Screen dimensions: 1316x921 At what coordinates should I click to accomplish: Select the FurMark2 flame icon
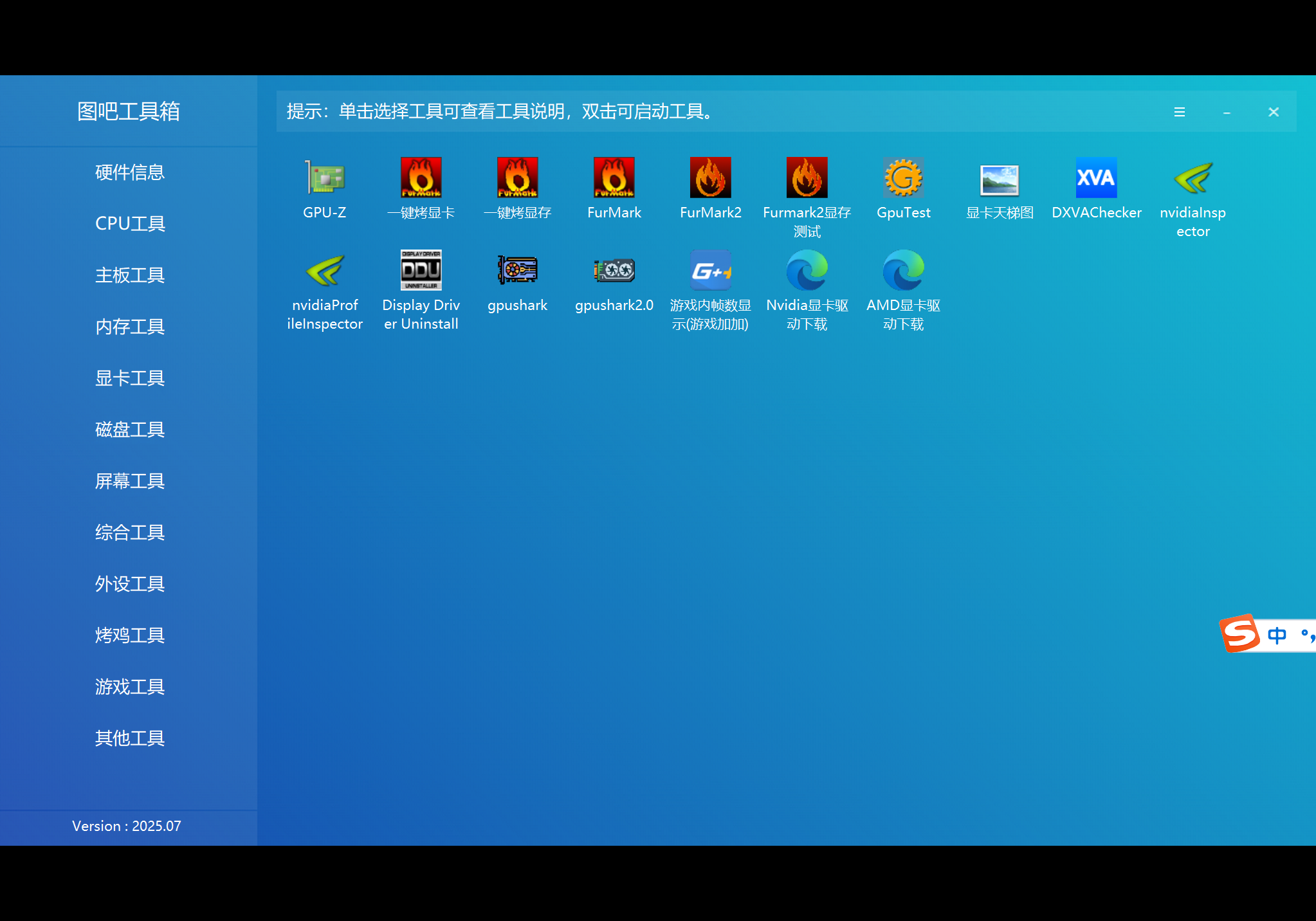click(x=711, y=178)
